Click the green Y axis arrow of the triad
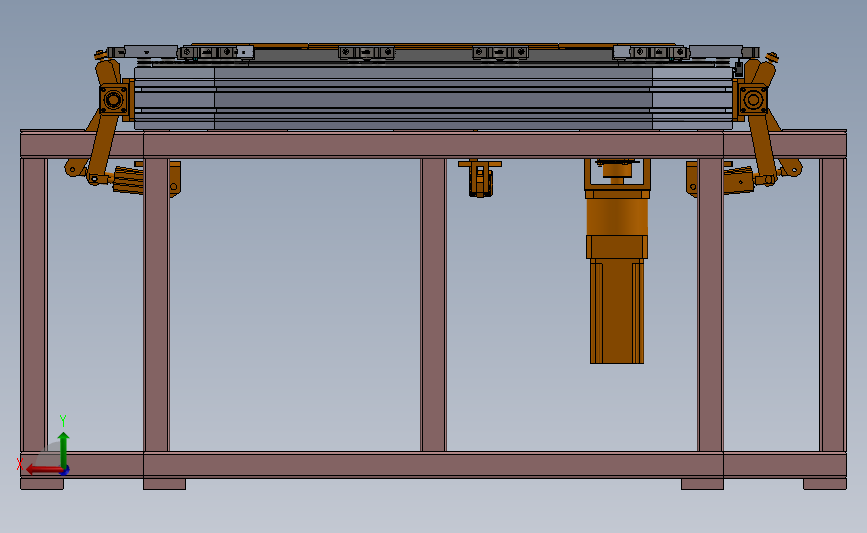 pyautogui.click(x=63, y=449)
